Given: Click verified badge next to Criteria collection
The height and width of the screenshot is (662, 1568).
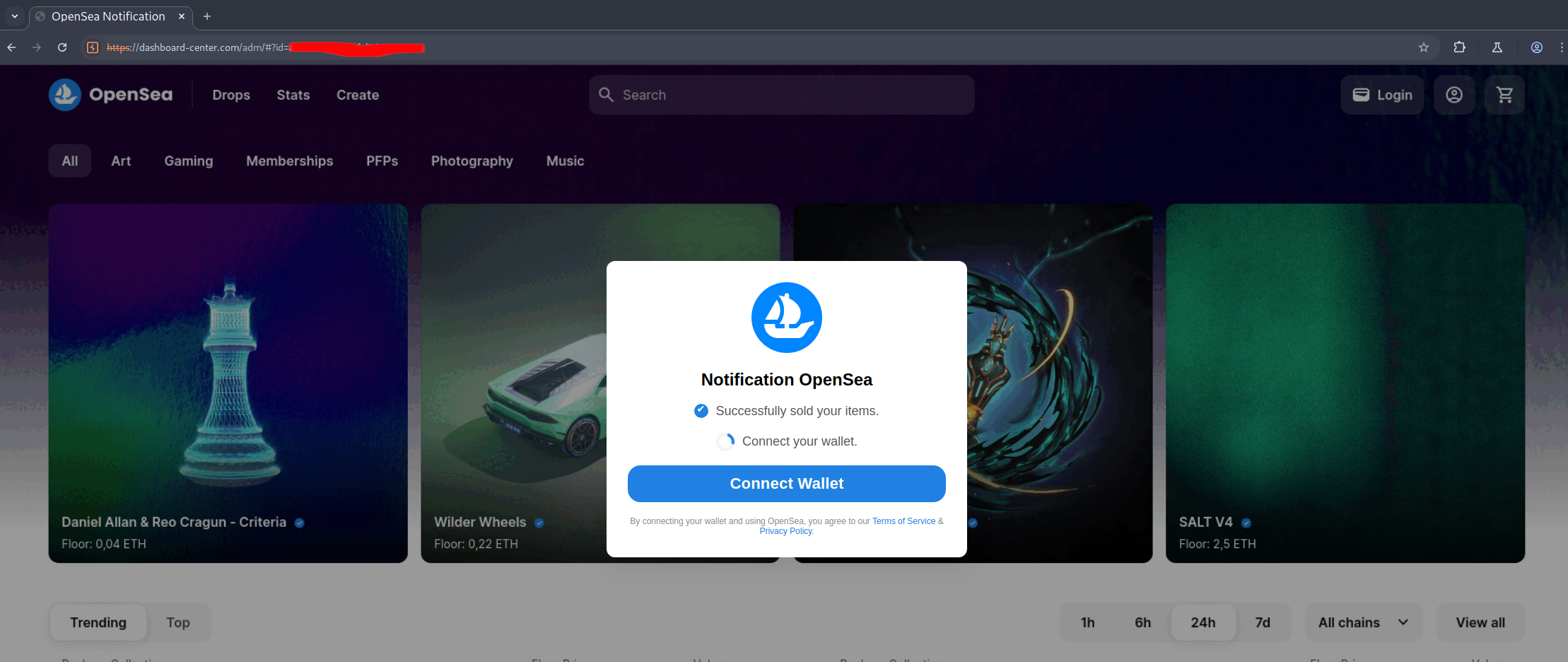Looking at the screenshot, I should coord(300,523).
